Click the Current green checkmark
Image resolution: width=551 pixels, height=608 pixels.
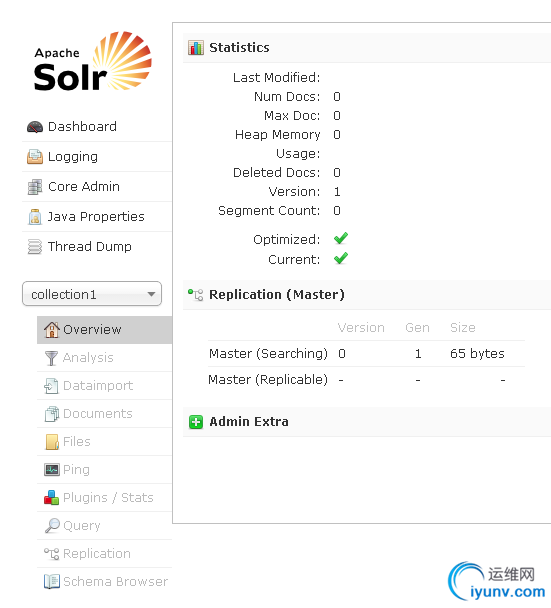click(x=341, y=258)
